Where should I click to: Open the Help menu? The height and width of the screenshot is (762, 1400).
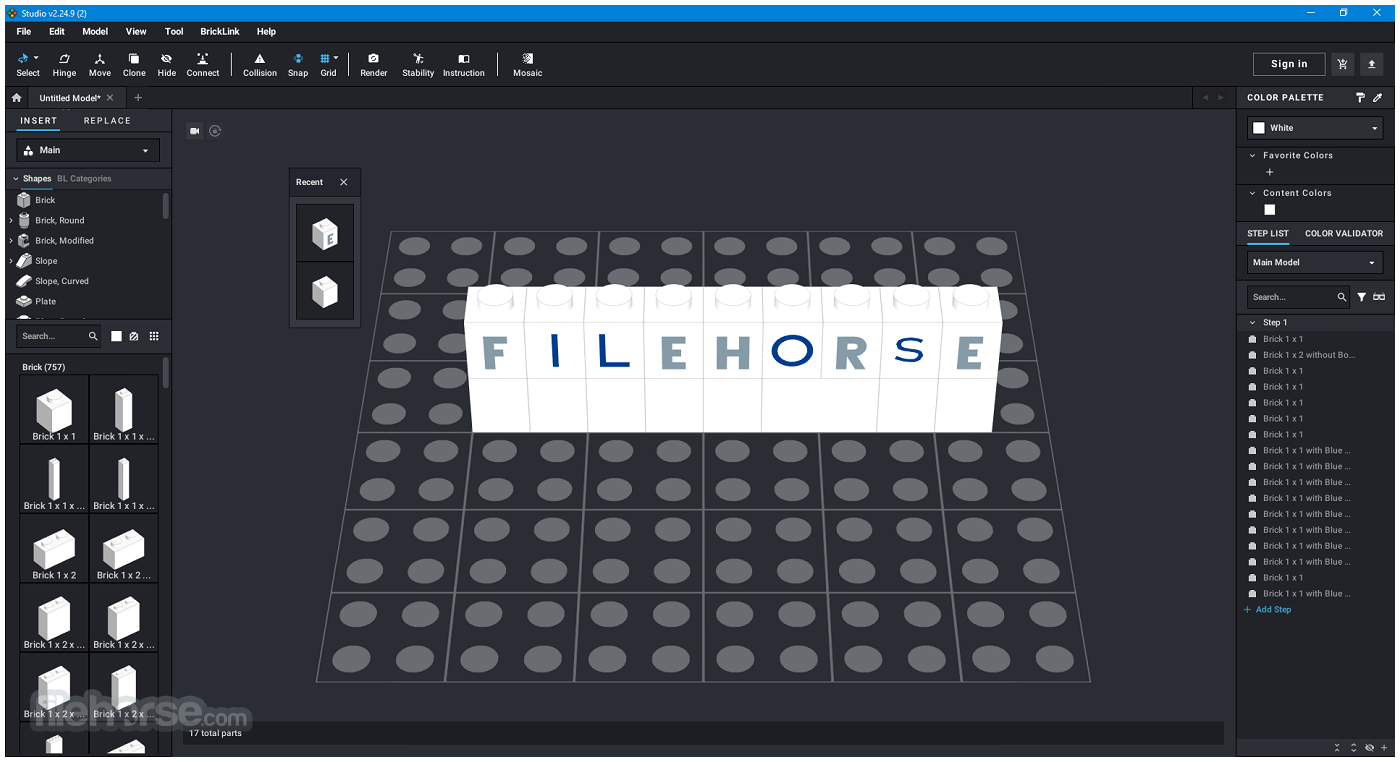[266, 32]
